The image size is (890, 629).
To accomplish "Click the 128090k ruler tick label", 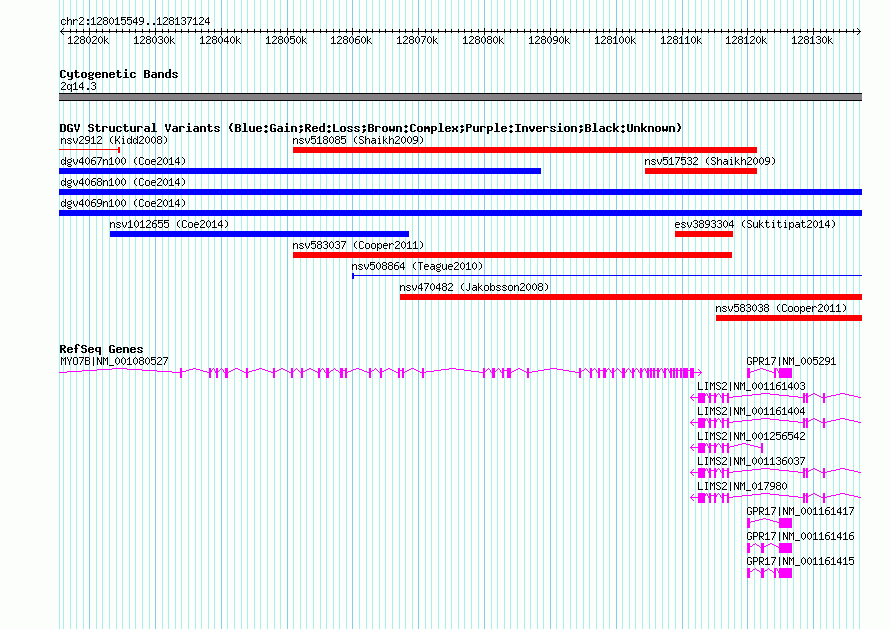I will click(x=549, y=40).
